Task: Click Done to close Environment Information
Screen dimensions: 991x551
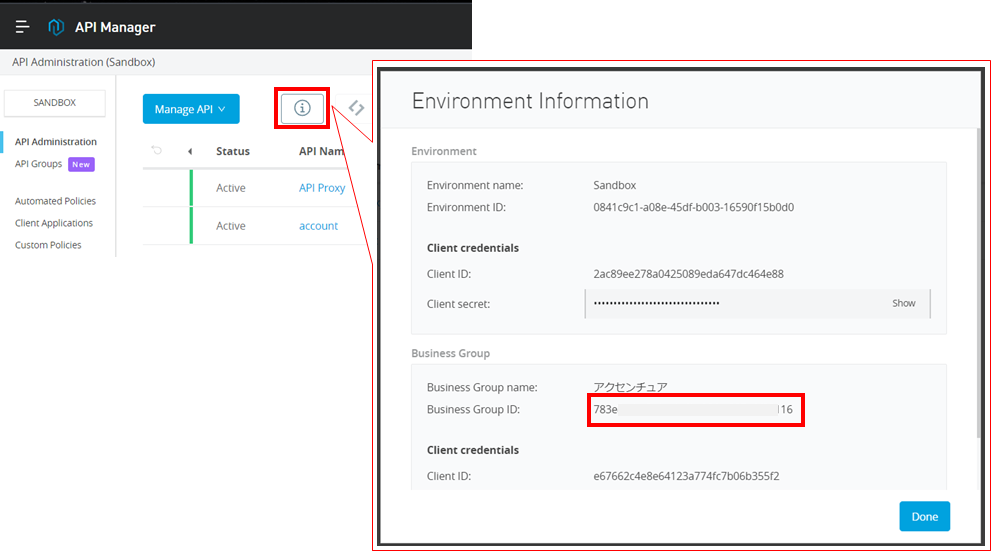Action: [x=924, y=516]
